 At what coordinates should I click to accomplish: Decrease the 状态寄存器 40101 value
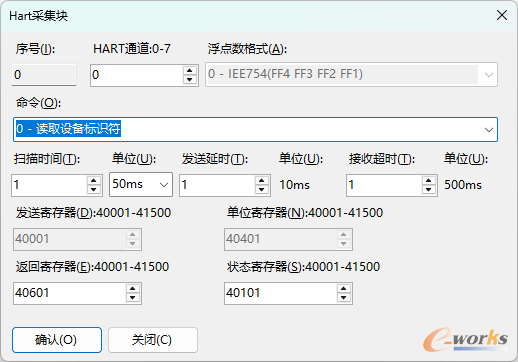click(x=344, y=298)
